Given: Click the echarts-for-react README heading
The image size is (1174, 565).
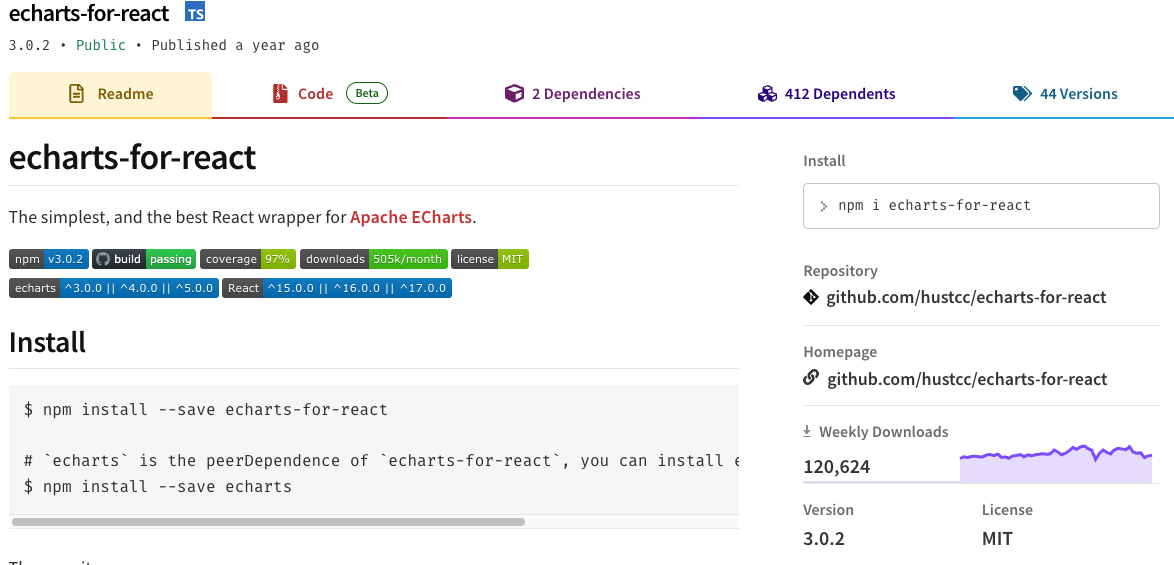Looking at the screenshot, I should tap(133, 157).
